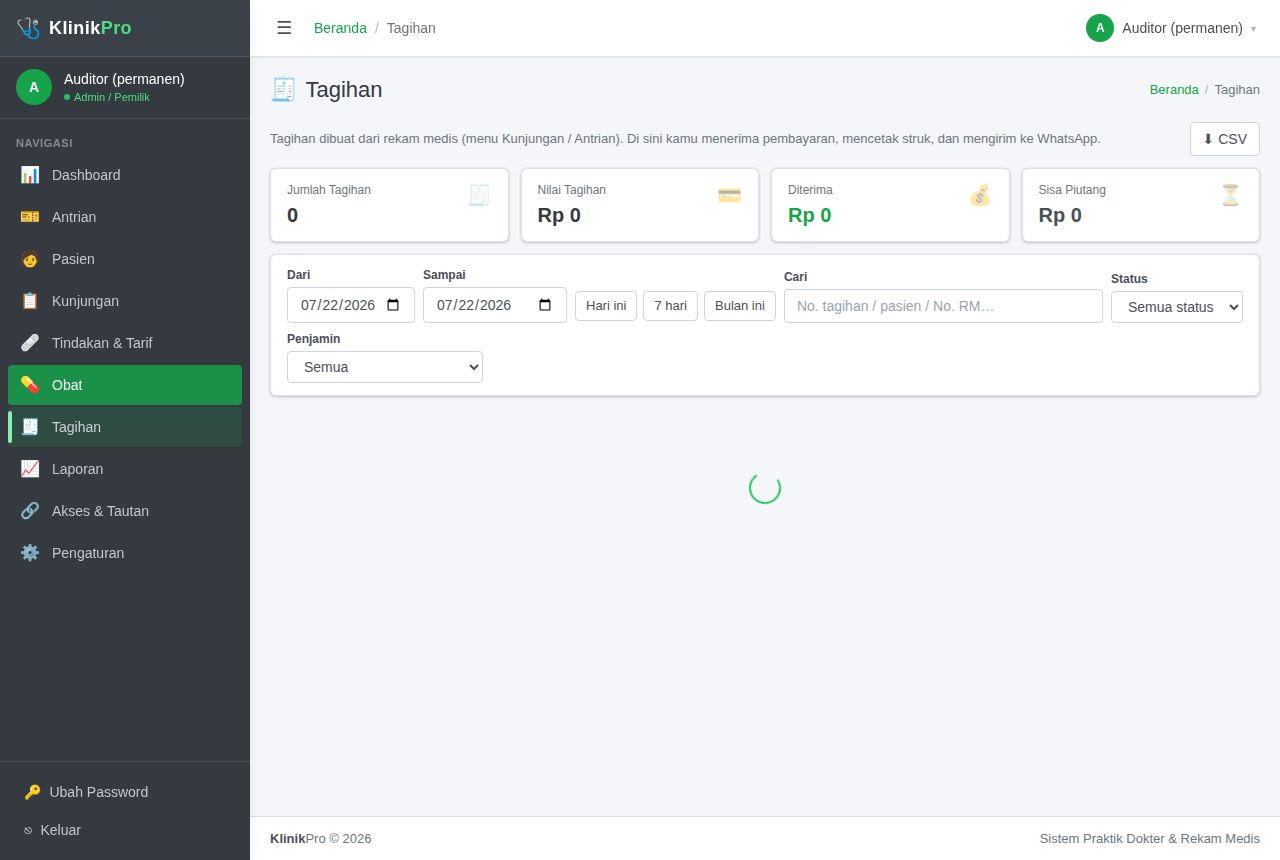
Task: Click the Pasien person icon
Action: click(x=30, y=259)
